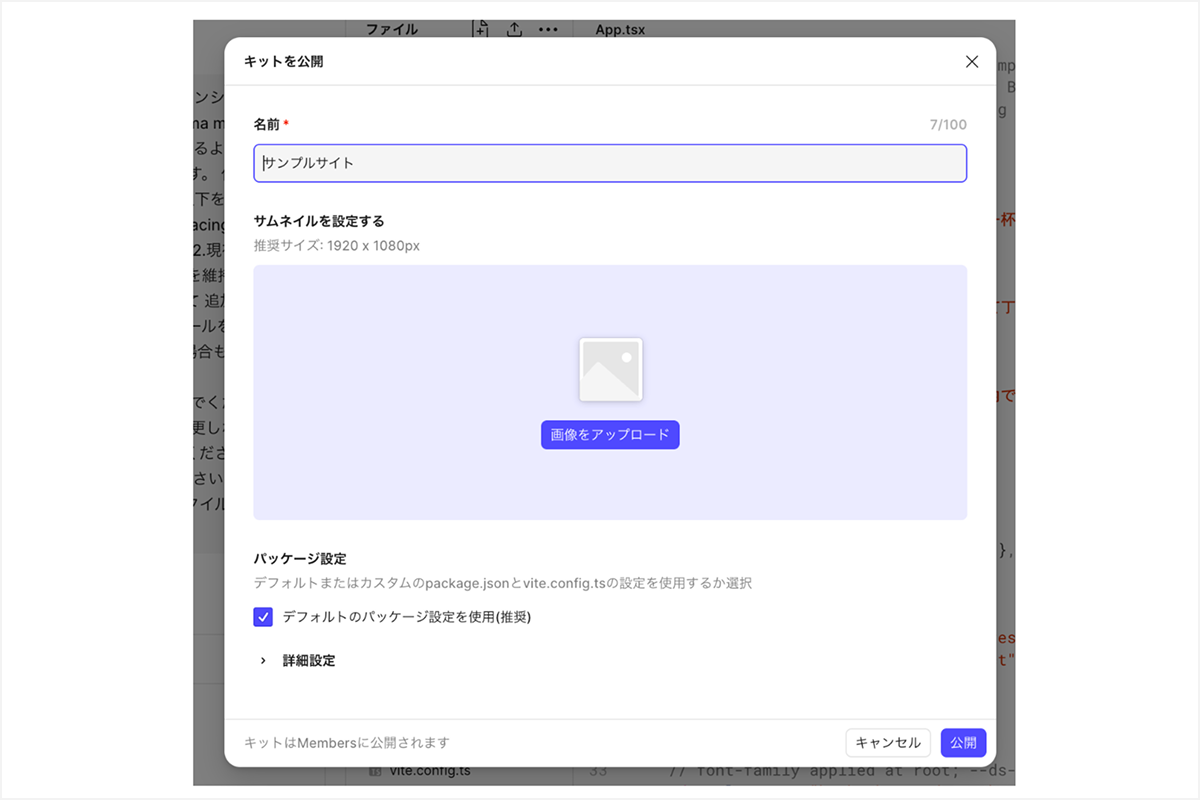This screenshot has width=1200, height=800.
Task: Publish the kit with the 公開 button
Action: [963, 743]
